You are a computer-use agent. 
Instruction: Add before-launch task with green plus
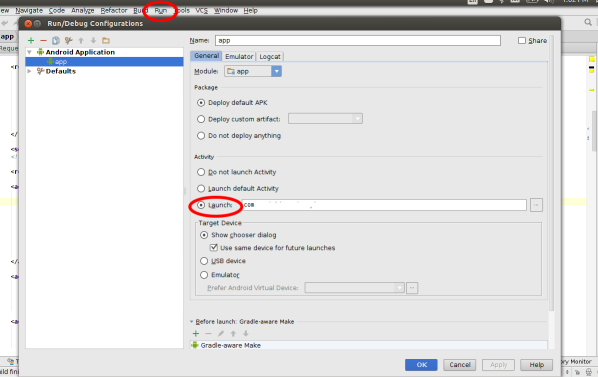[196, 334]
